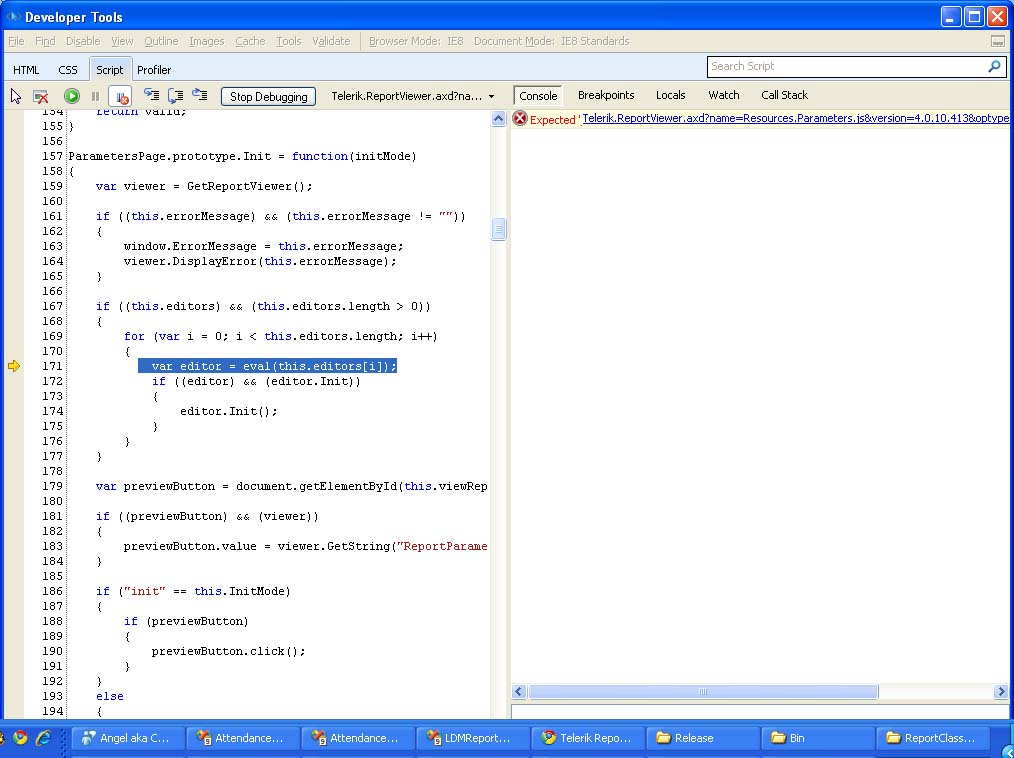Switch to the Profiler tab
1014x758 pixels.
(x=154, y=70)
